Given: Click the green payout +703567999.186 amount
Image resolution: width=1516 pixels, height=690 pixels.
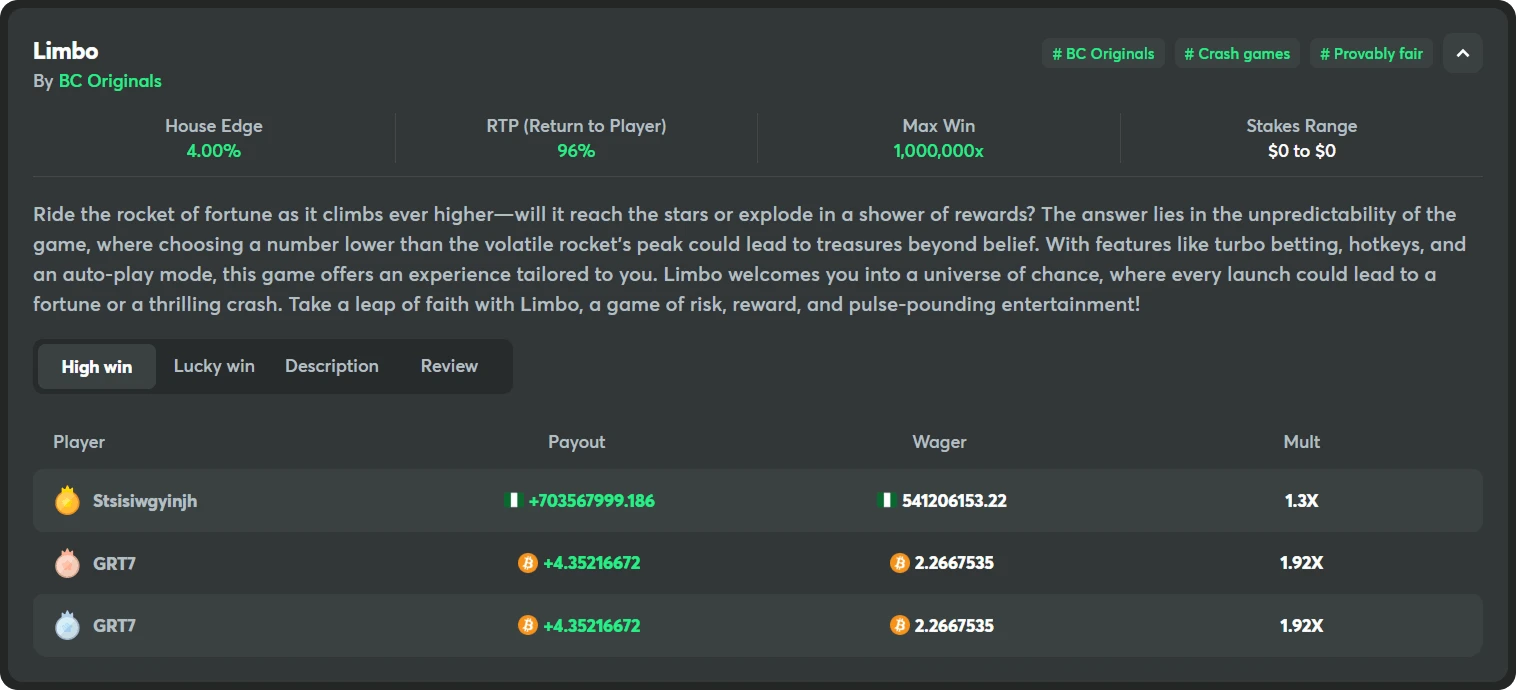Looking at the screenshot, I should coord(590,501).
